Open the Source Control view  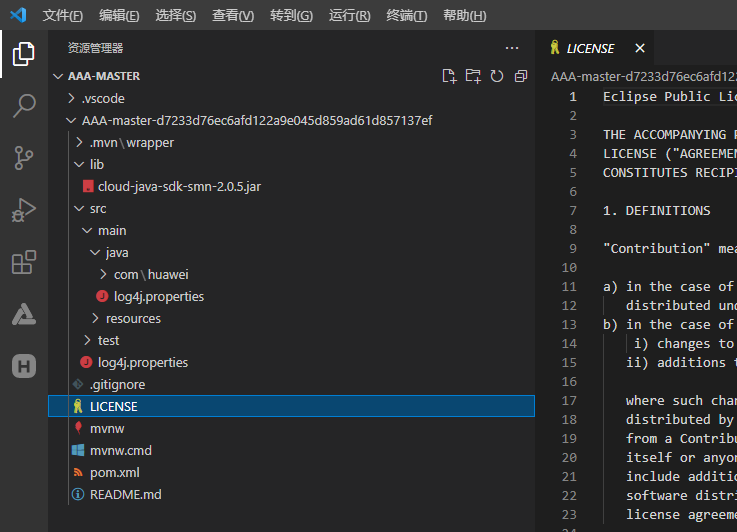[24, 158]
